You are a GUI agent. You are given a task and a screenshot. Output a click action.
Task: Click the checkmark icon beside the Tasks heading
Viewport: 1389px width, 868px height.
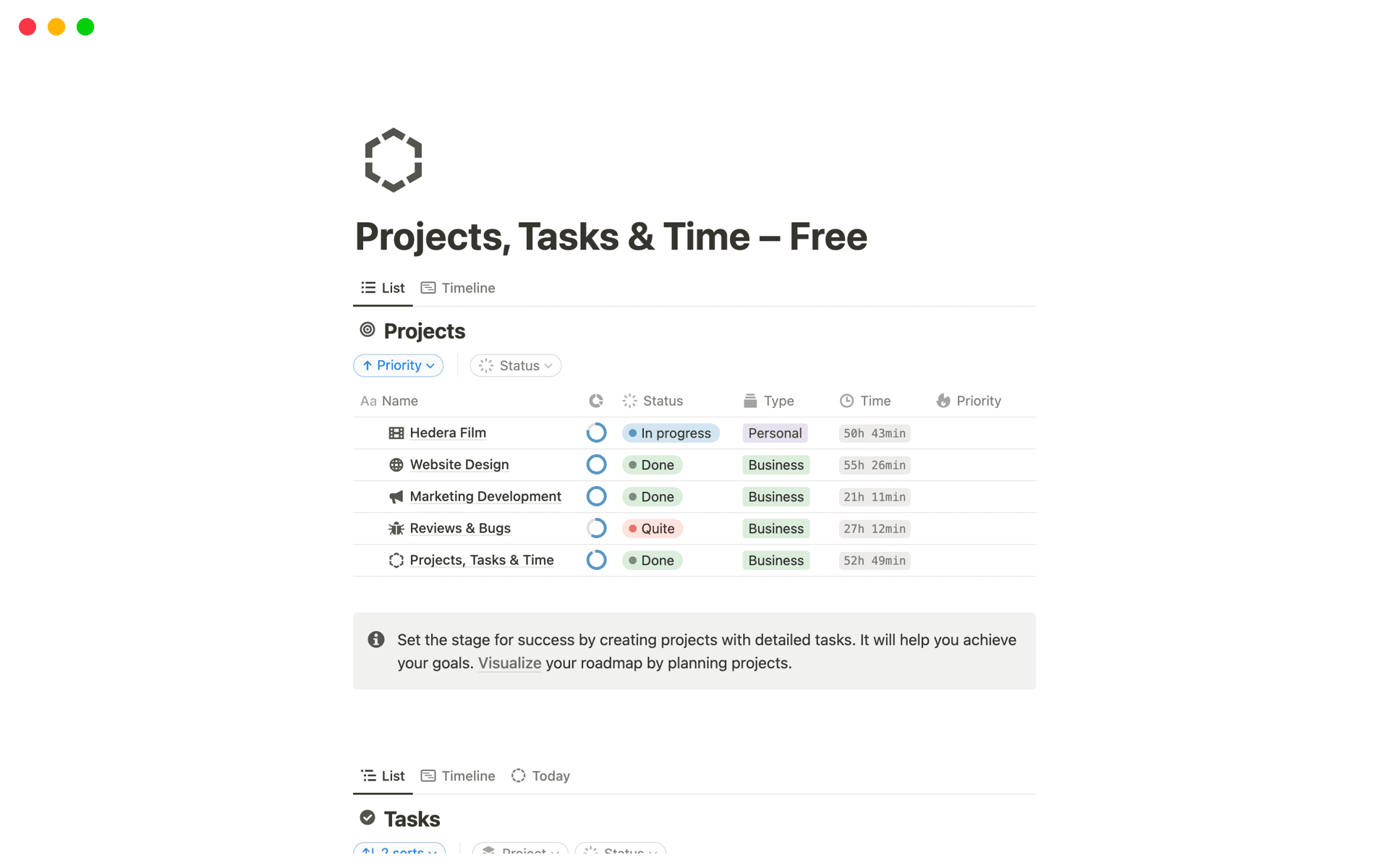(x=368, y=817)
